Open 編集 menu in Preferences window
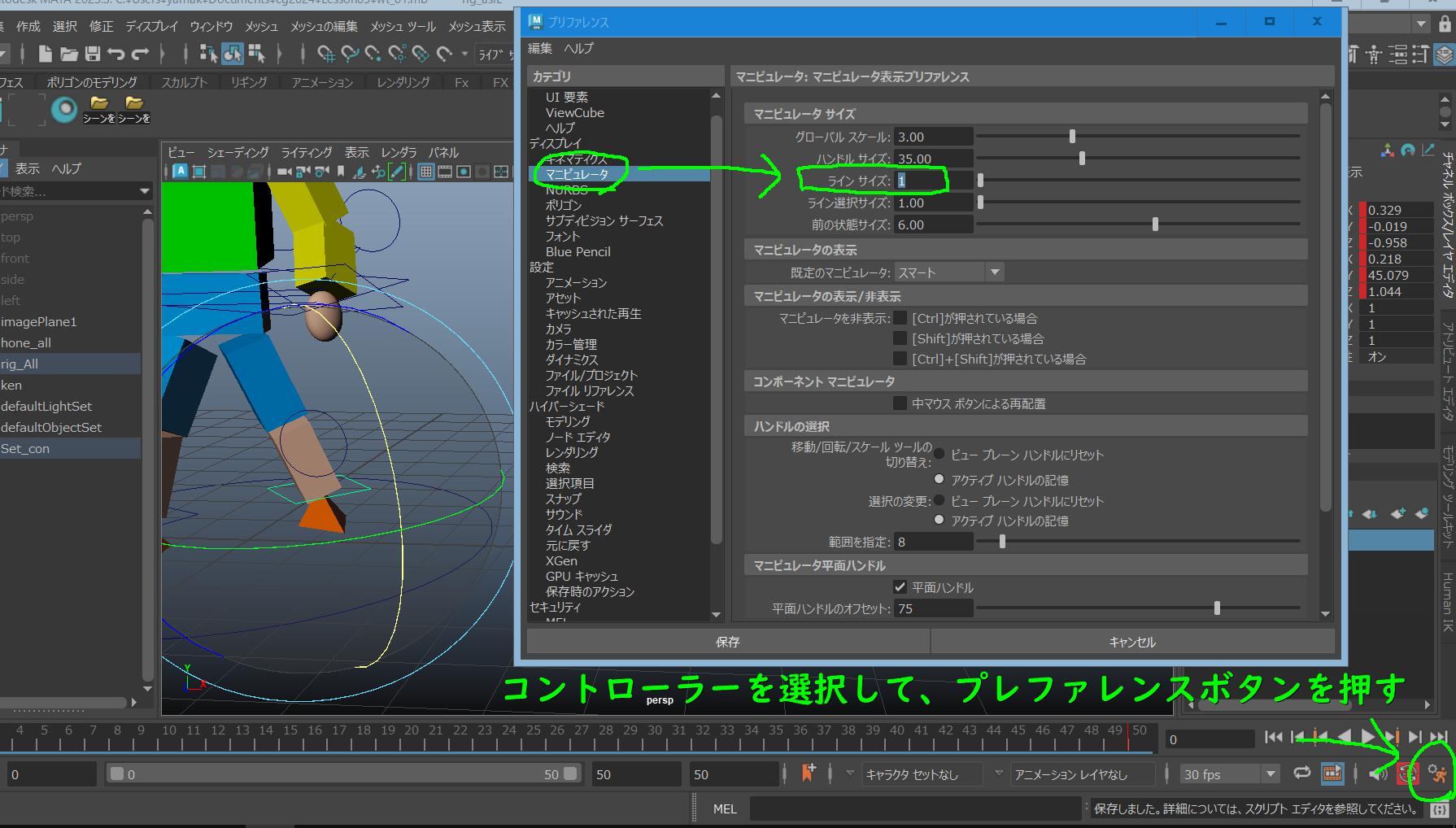The height and width of the screenshot is (828, 1456). 540,49
